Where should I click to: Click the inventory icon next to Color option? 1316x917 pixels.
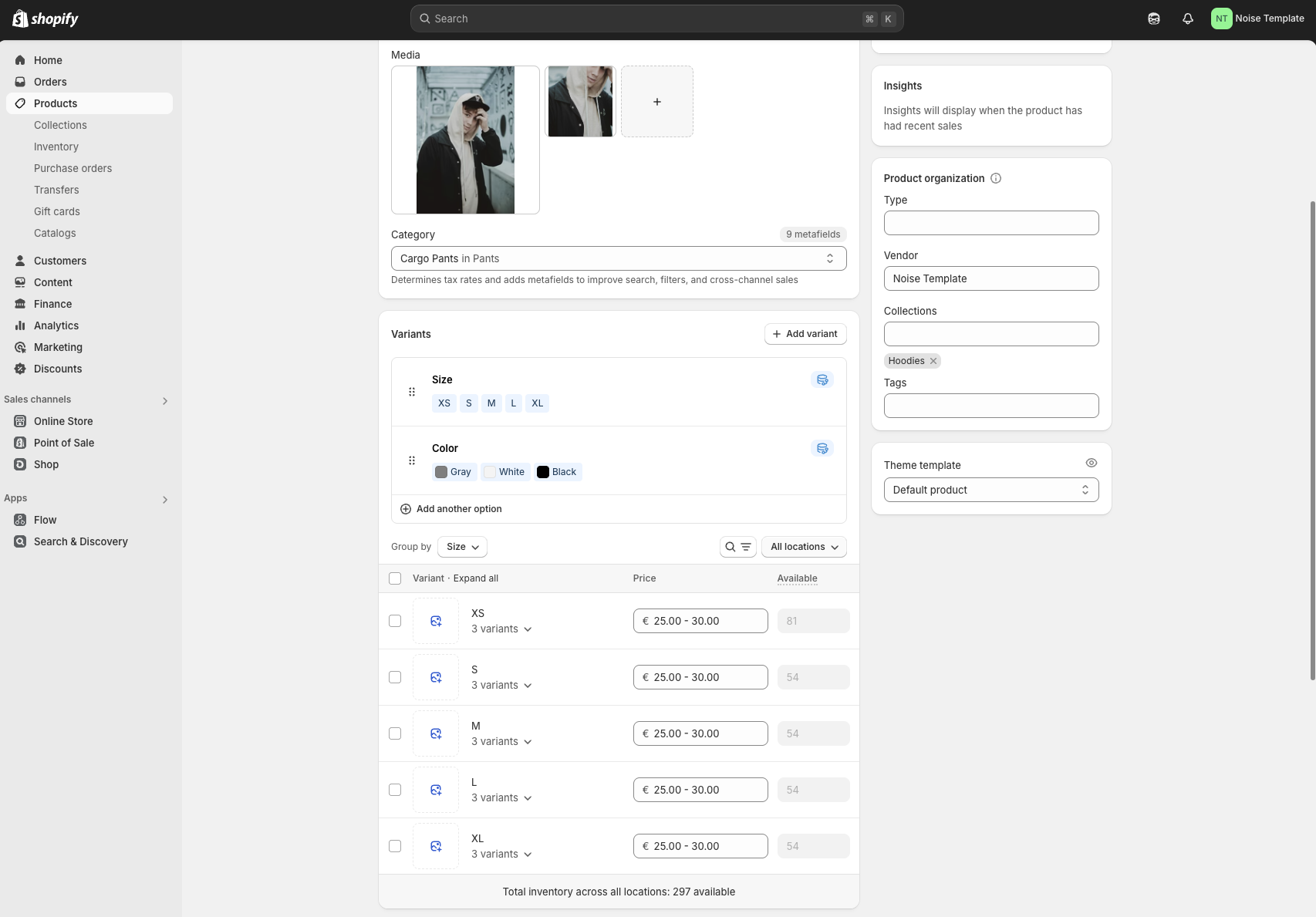pos(822,448)
